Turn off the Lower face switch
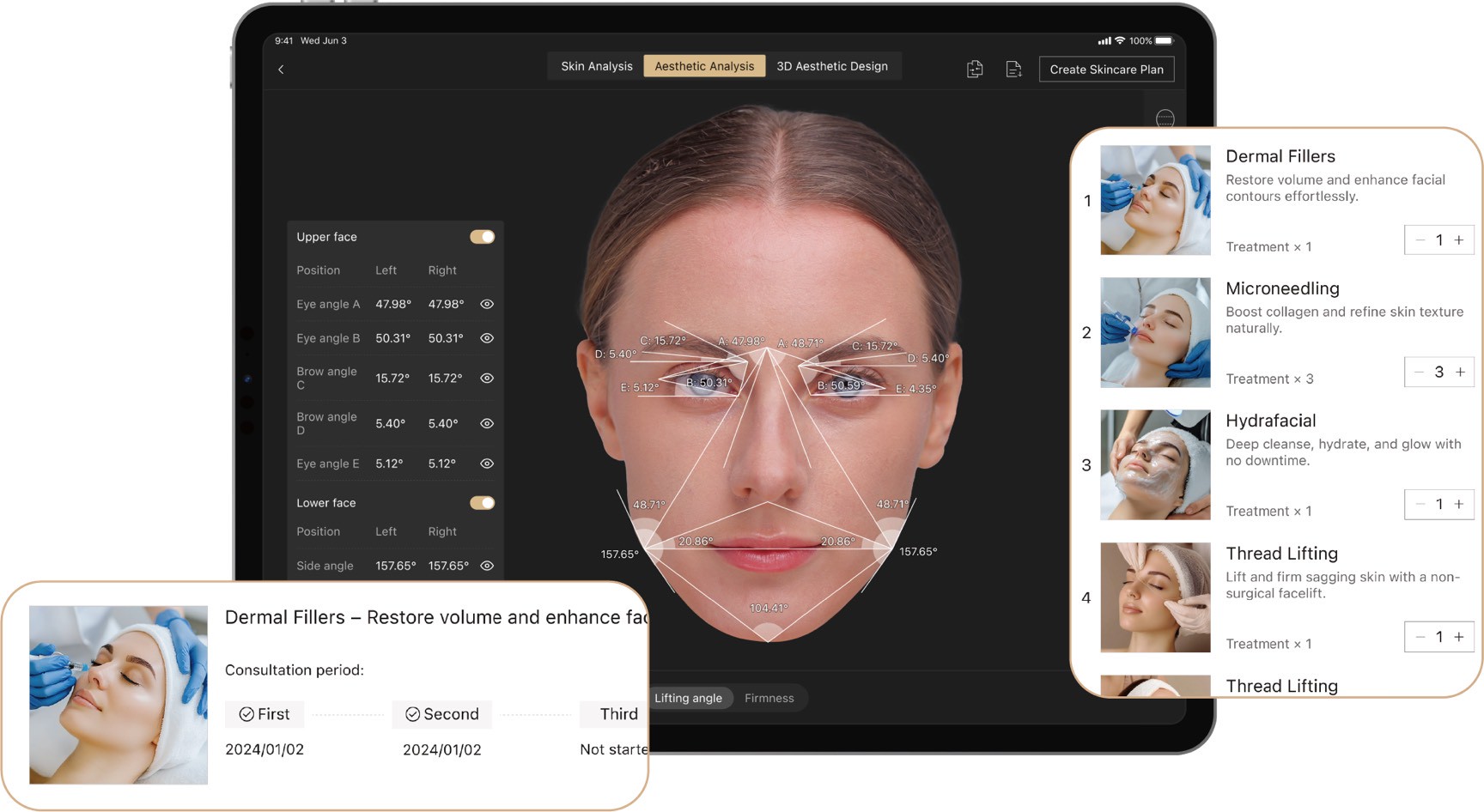Screen dimensions: 1484x812 pos(482,503)
